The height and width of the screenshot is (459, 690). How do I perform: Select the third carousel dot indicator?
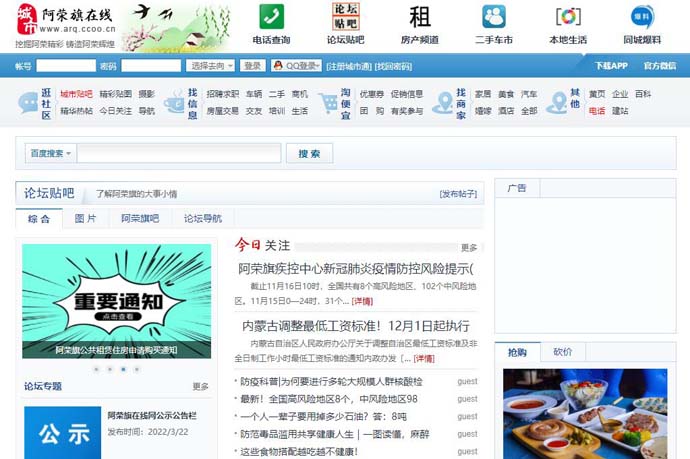124,369
